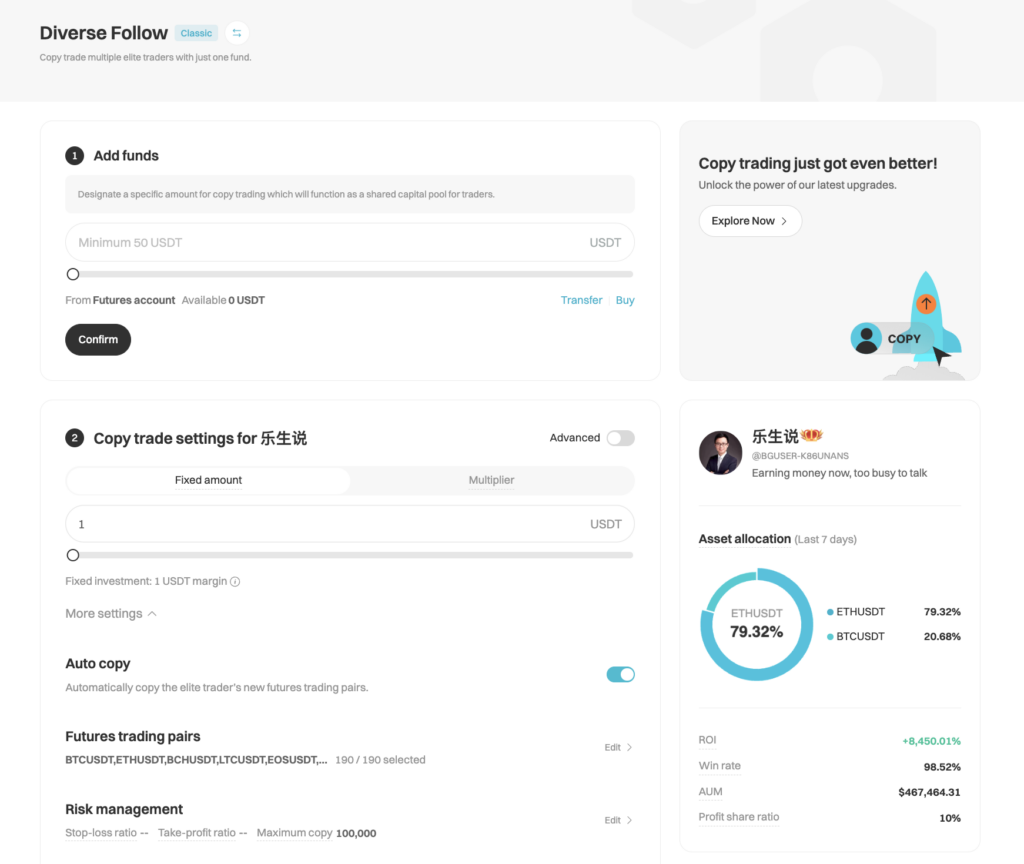Screen dimensions: 1024x864
Task: Click the trader's profile avatar
Action: click(720, 453)
